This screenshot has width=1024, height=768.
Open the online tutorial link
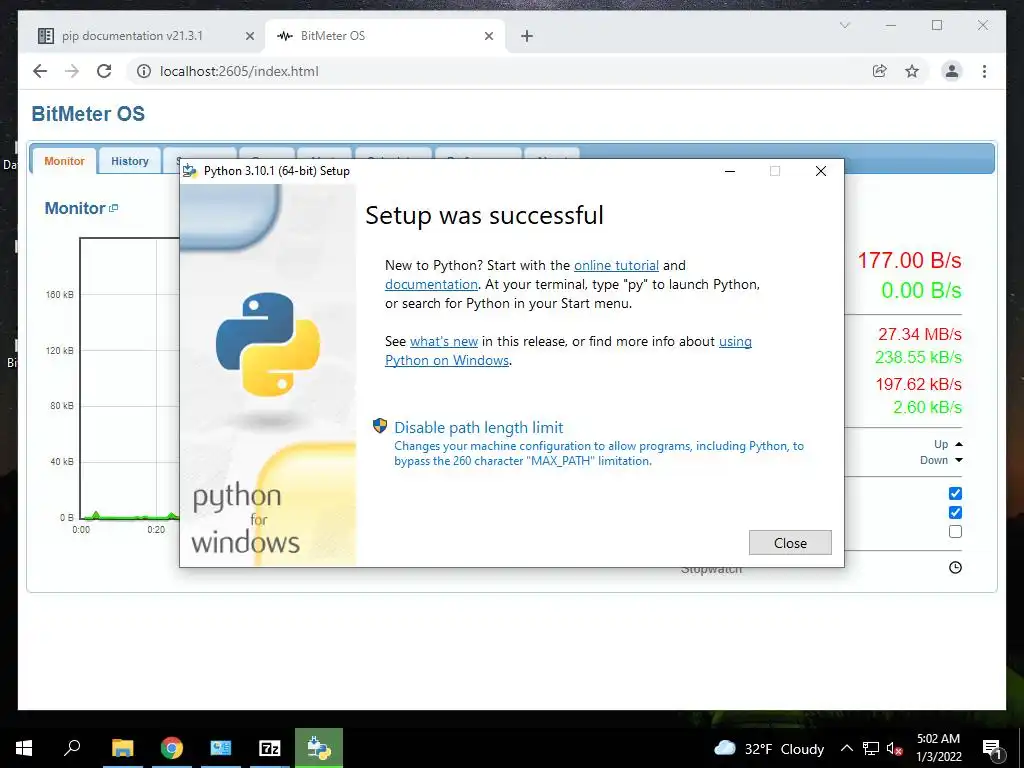(616, 265)
